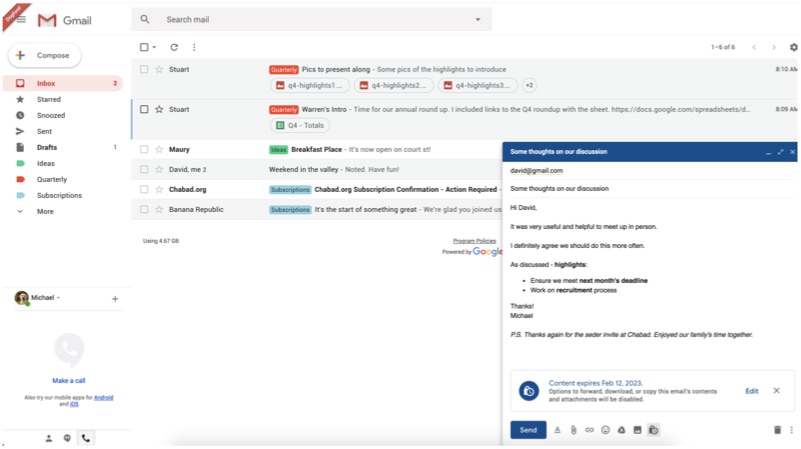Screen dimensions: 801x449
Task: Refresh the inbox list
Action: coord(174,47)
